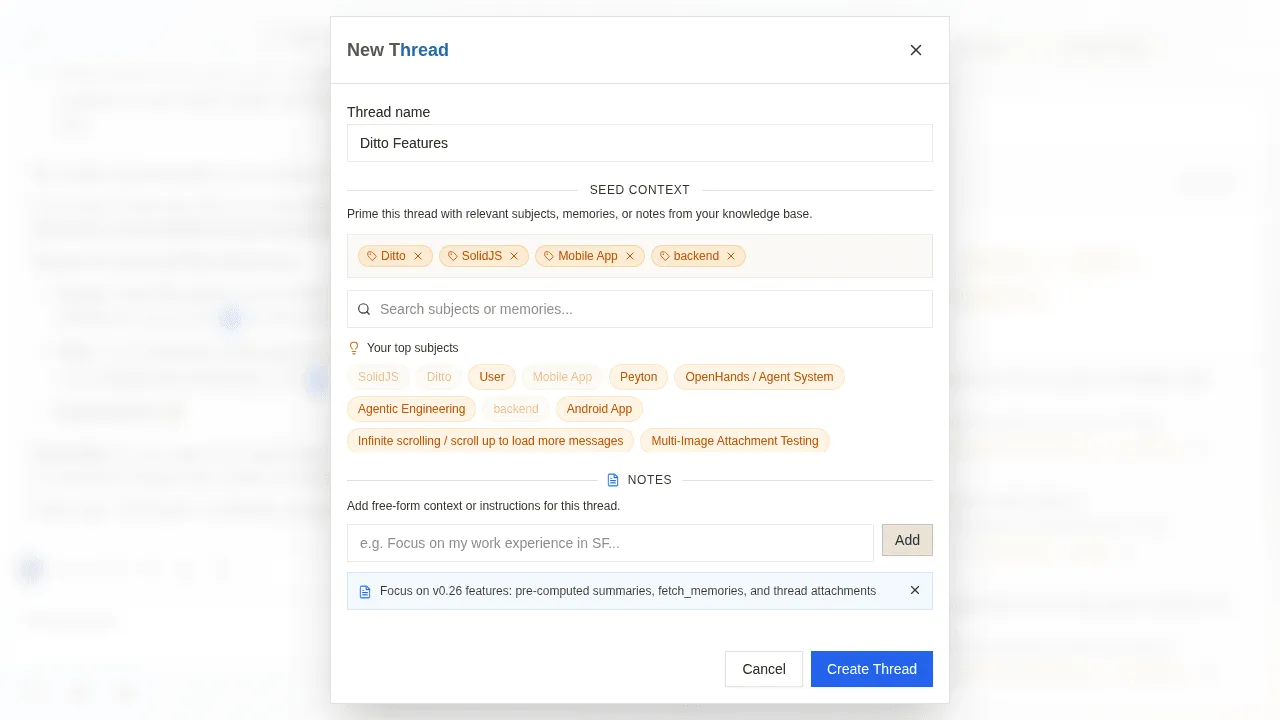Click the note icon beside the v0.26 note

(x=365, y=591)
